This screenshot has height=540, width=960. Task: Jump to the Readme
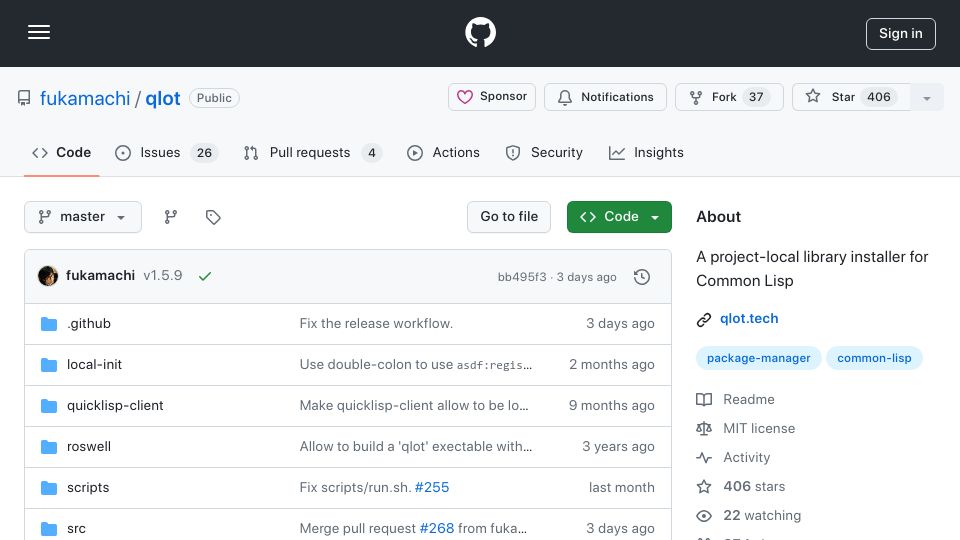(749, 399)
